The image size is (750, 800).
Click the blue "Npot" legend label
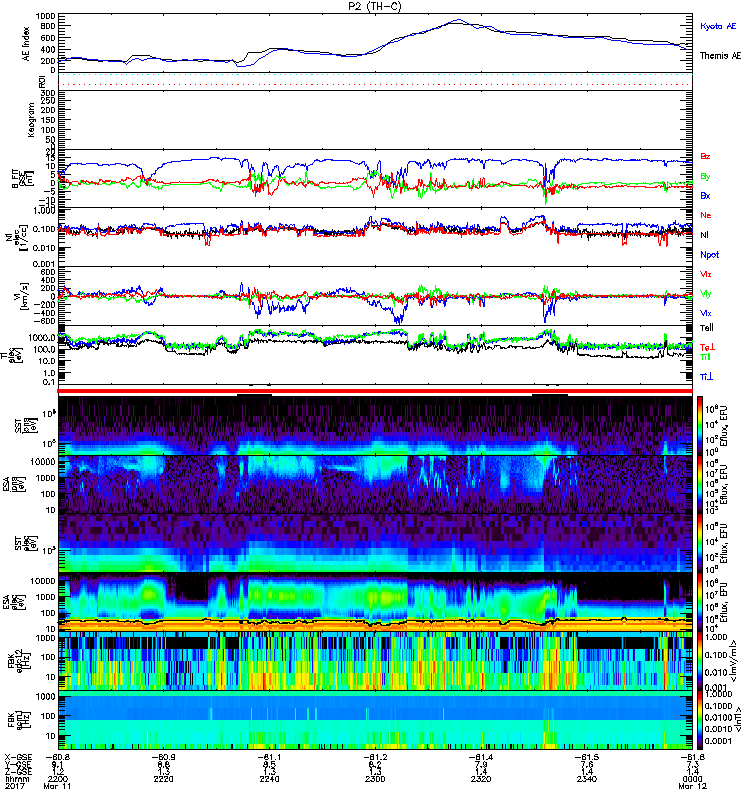point(709,255)
